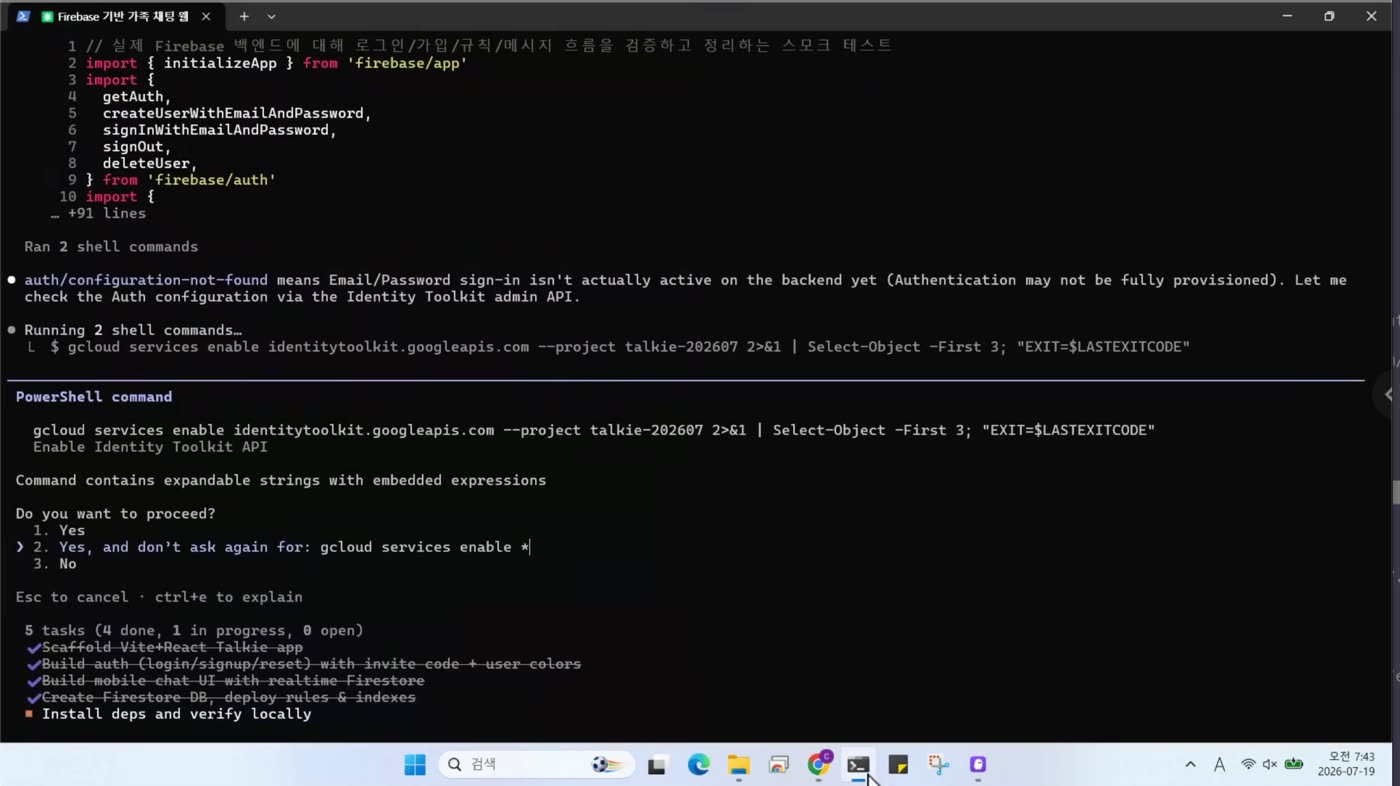Click the PowerShell icon in the title bar

(23, 16)
